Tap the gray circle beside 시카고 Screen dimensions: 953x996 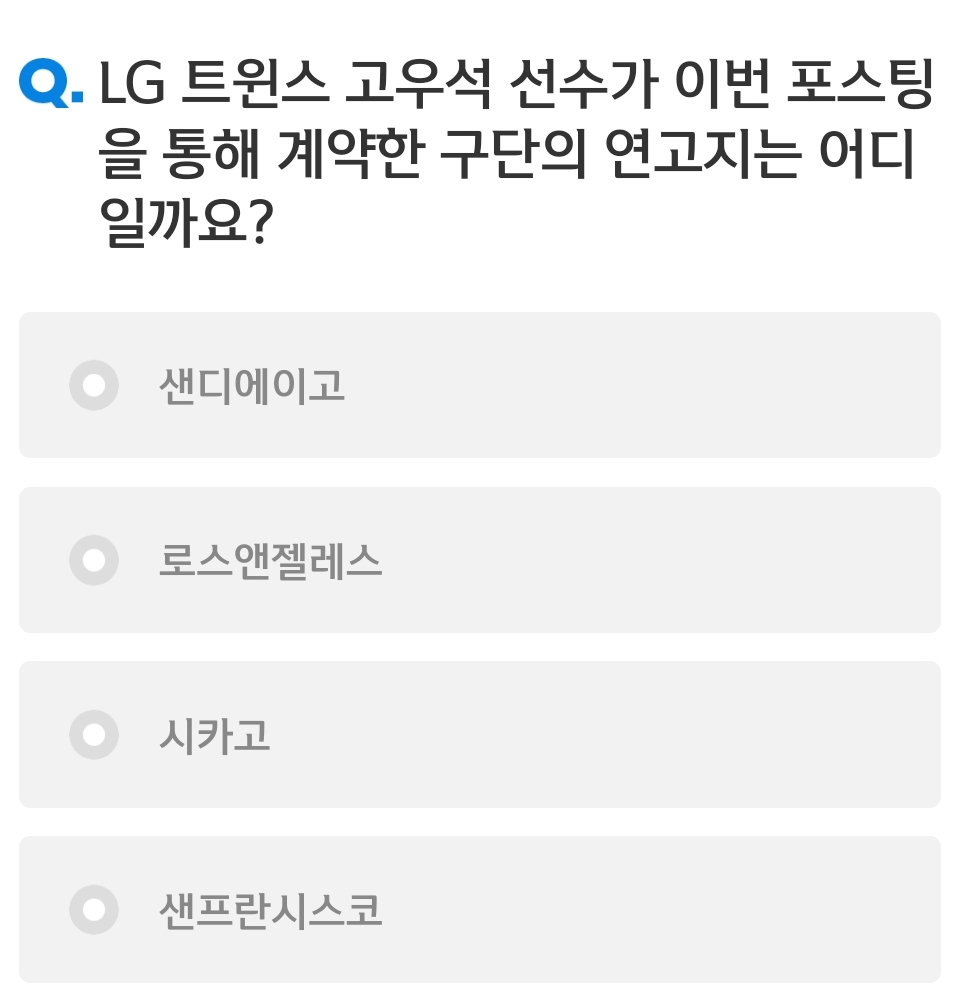tap(94, 735)
